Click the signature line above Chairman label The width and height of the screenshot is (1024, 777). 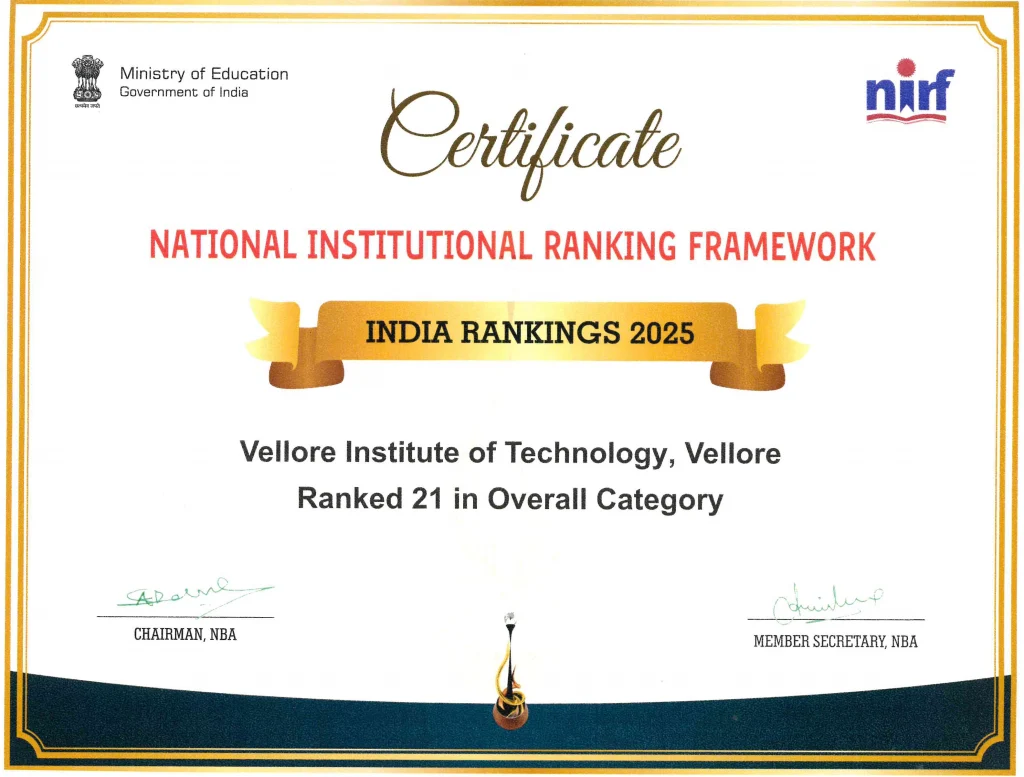(185, 617)
